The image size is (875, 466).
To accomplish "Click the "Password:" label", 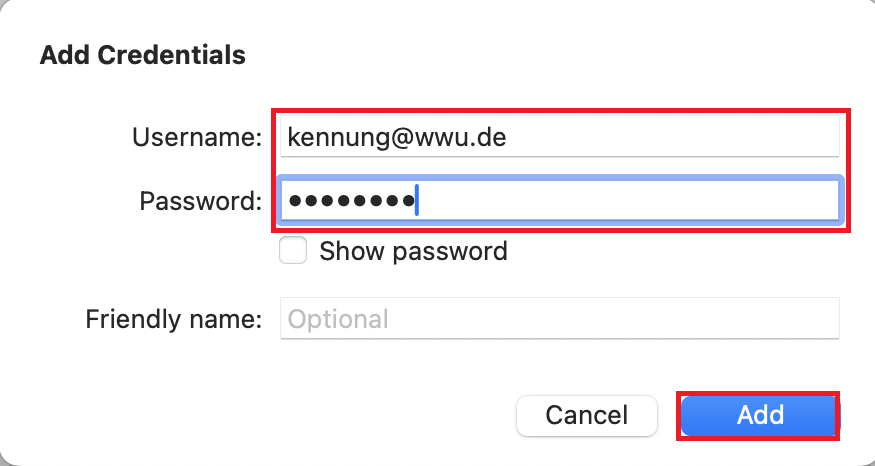I will (x=200, y=201).
